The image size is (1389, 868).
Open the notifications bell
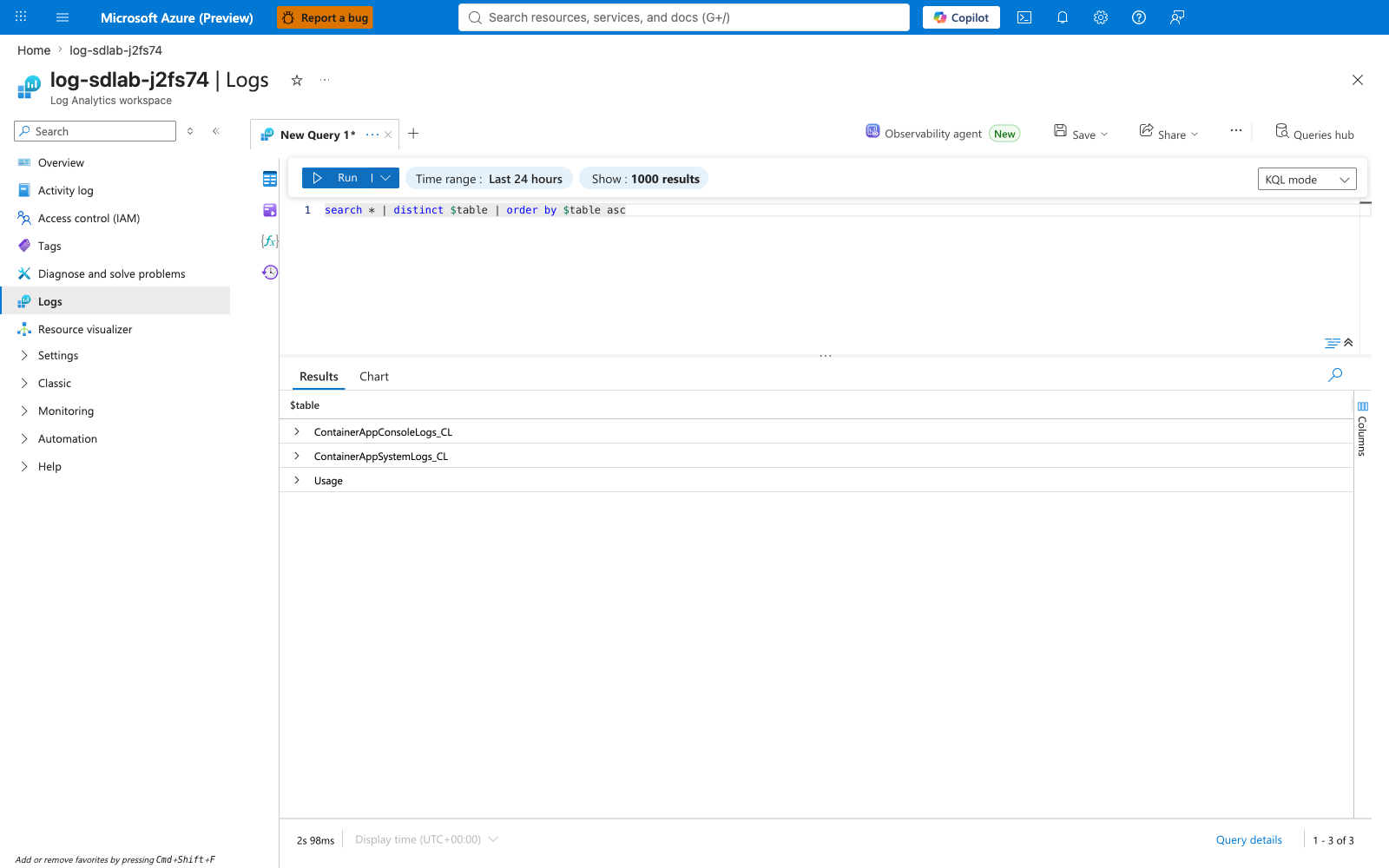[x=1063, y=17]
